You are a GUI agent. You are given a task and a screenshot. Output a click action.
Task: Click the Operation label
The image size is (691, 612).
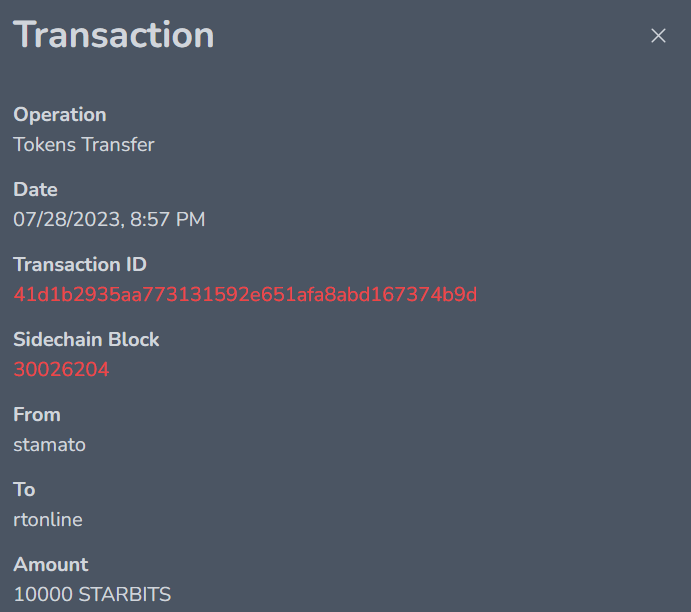(x=59, y=115)
